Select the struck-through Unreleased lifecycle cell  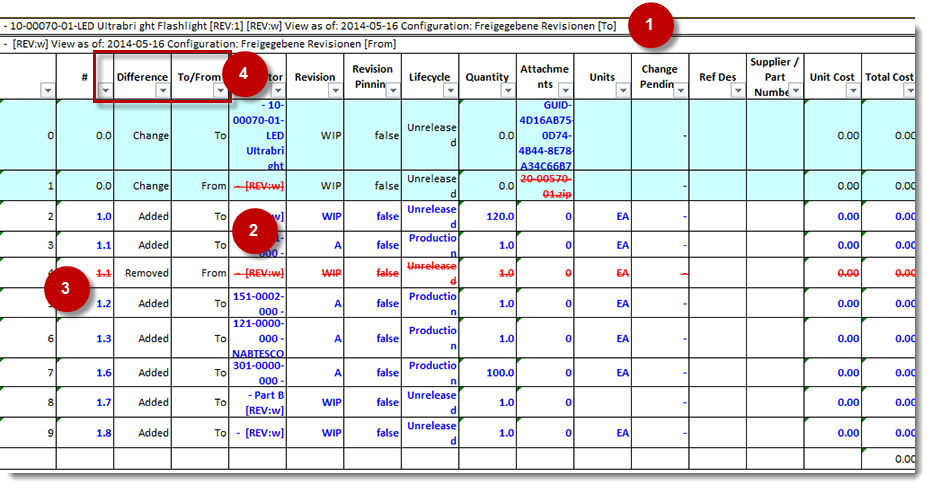pyautogui.click(x=430, y=273)
